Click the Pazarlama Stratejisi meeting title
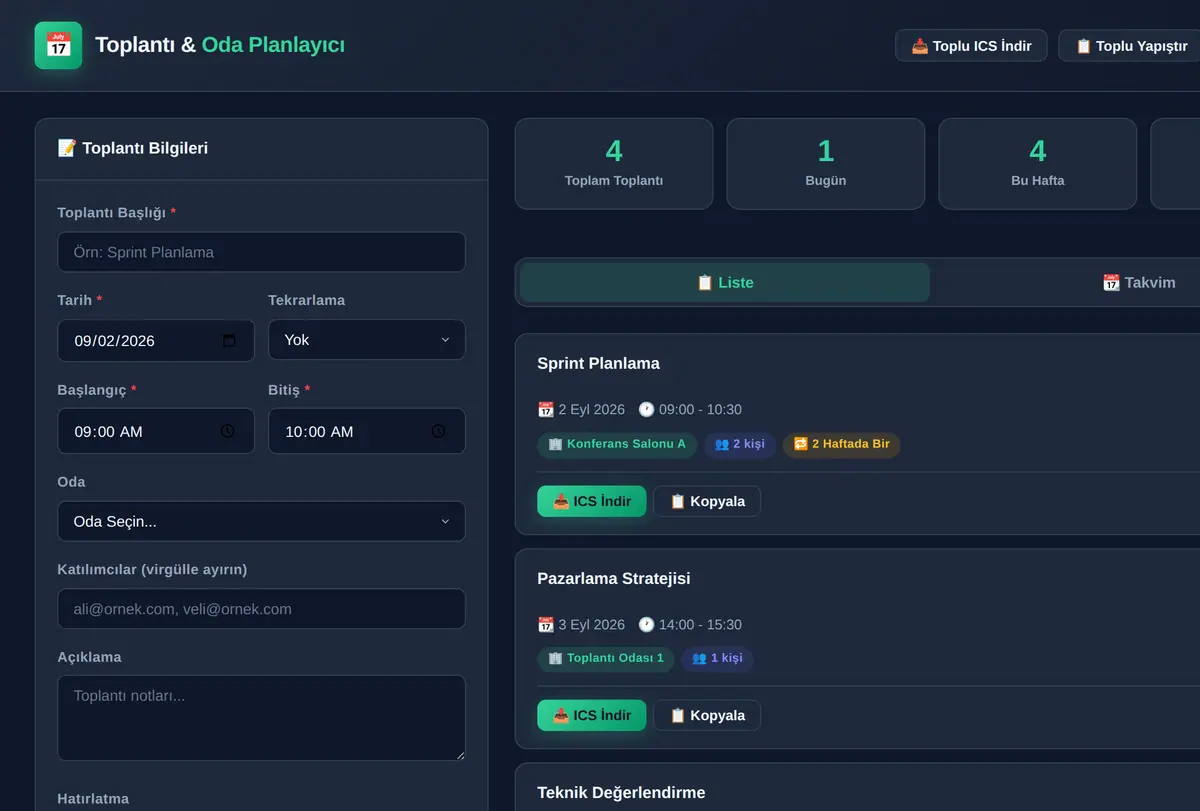 (x=614, y=578)
